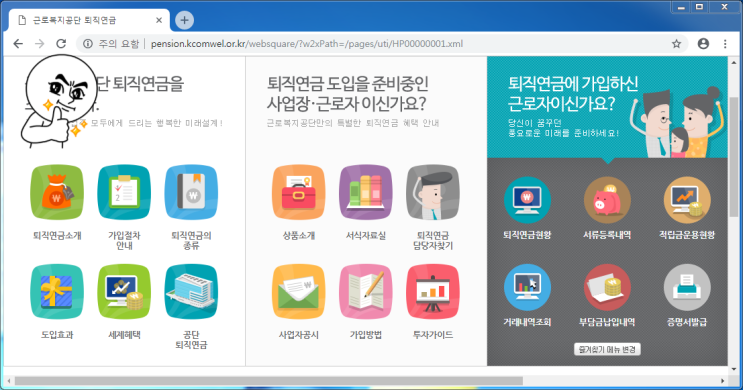Viewport: 743px width, 390px height.
Task: Click the 즐겨찾기 메뉴 변경 button
Action: (607, 349)
